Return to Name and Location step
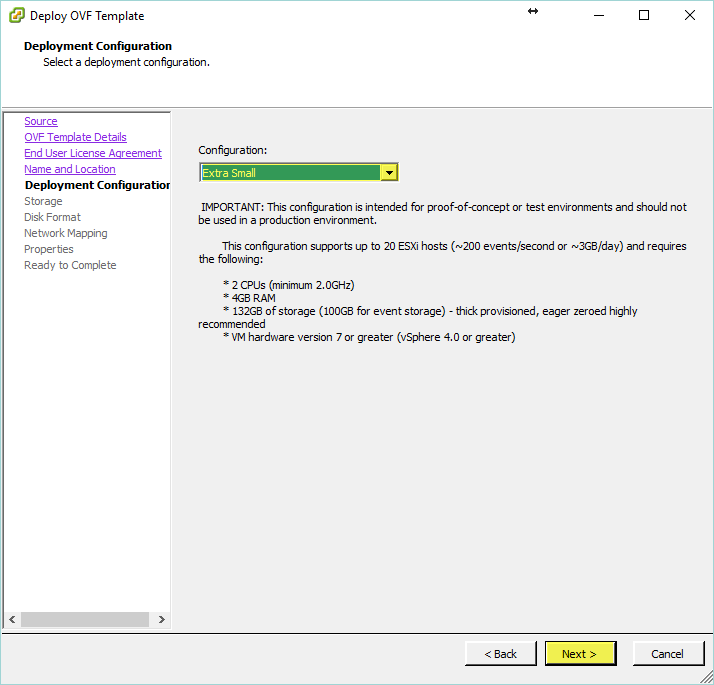Screen dimensions: 714x685 (x=70, y=169)
